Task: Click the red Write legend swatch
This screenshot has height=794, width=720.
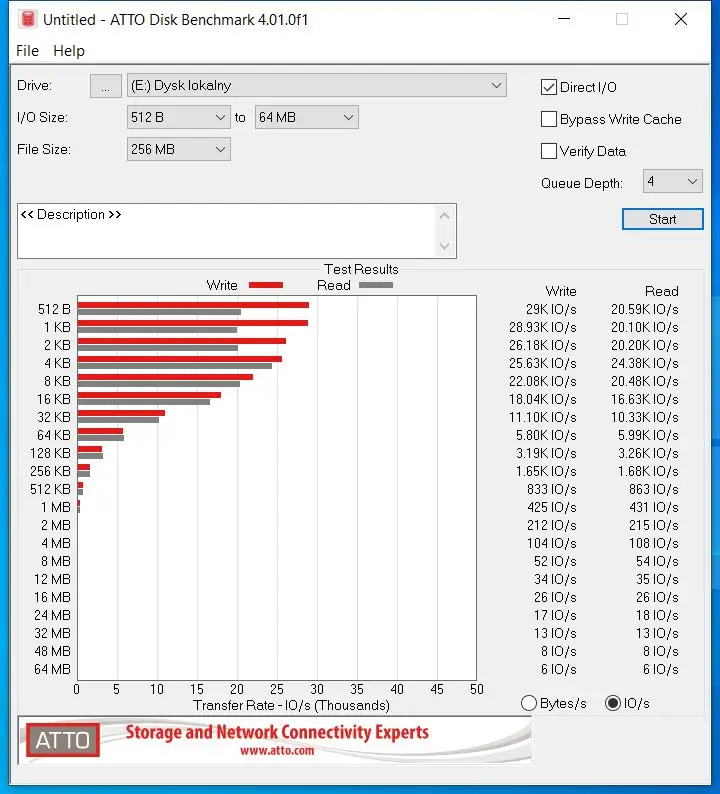Action: 266,285
